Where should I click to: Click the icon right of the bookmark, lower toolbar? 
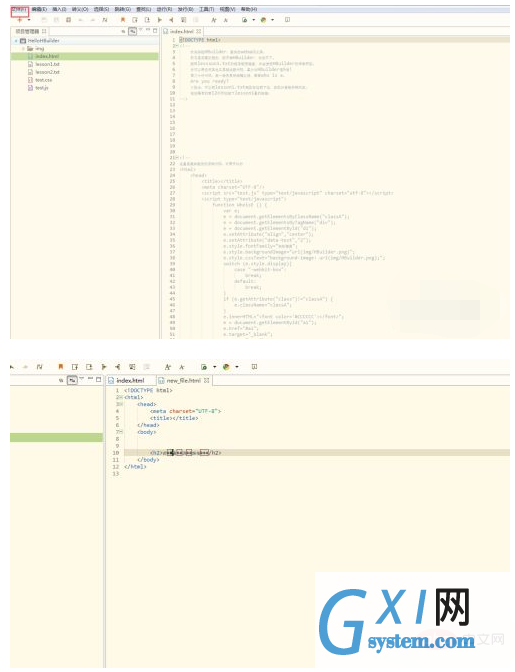pyautogui.click(x=75, y=367)
